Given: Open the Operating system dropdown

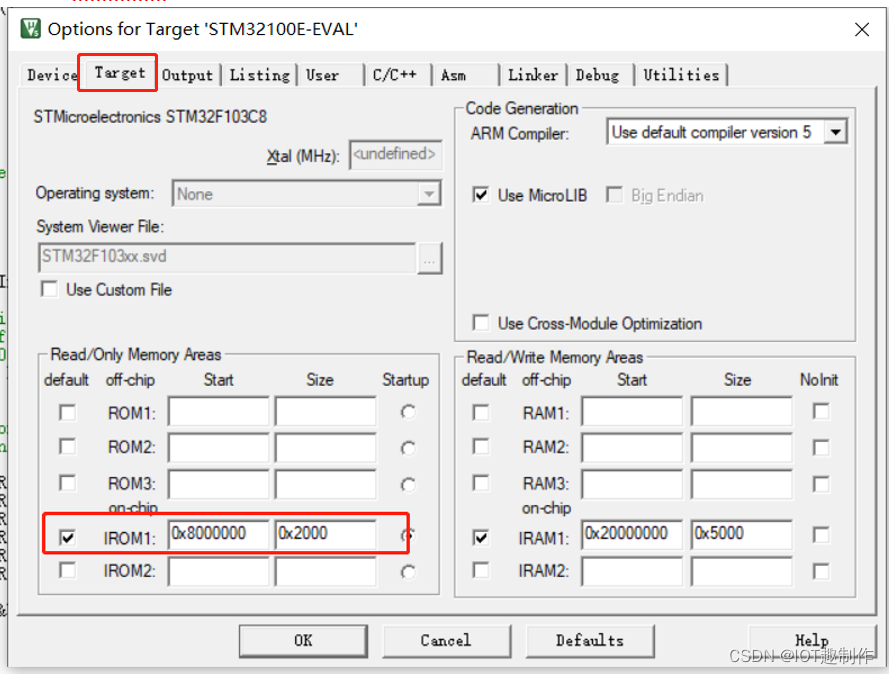Looking at the screenshot, I should click(x=306, y=194).
